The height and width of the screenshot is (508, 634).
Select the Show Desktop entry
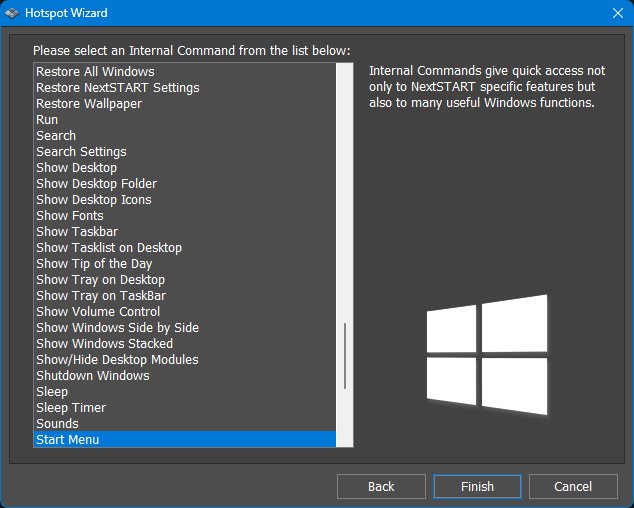[x=185, y=167]
